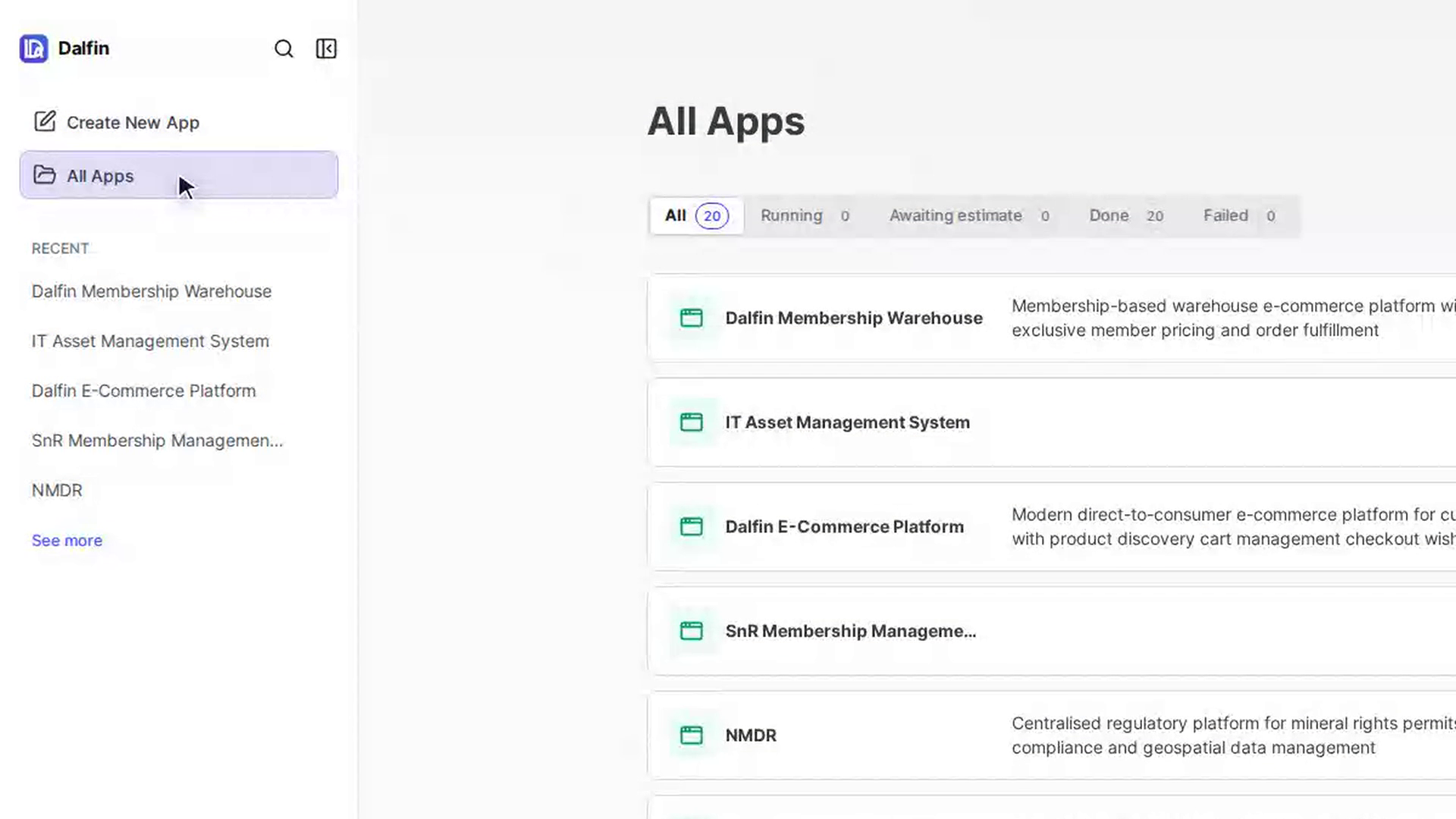Click the Dalfin logo icon

click(33, 49)
